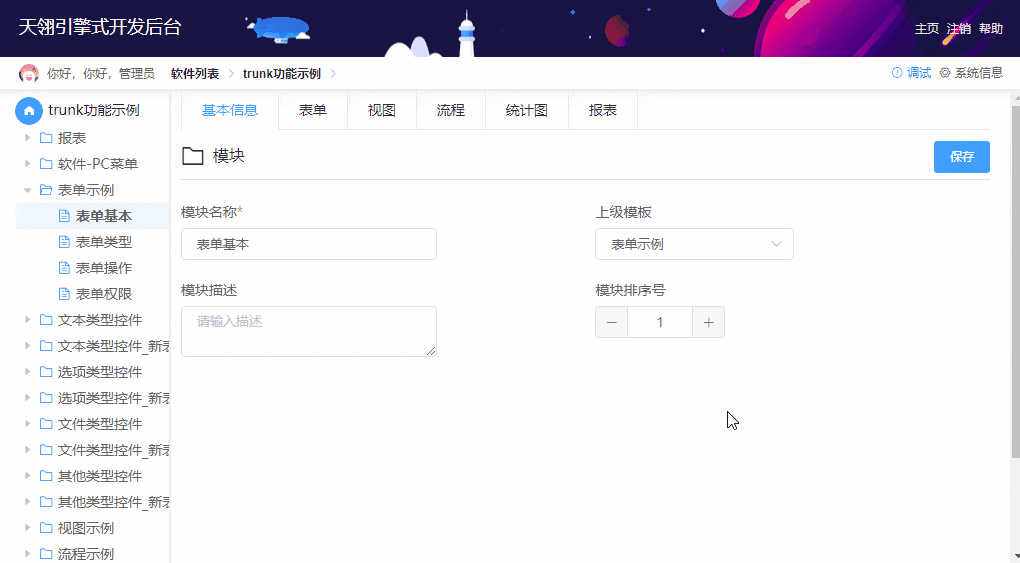Screen dimensions: 1020x563
Task: Click the folder icon next to 视图示例
Action: [46, 528]
